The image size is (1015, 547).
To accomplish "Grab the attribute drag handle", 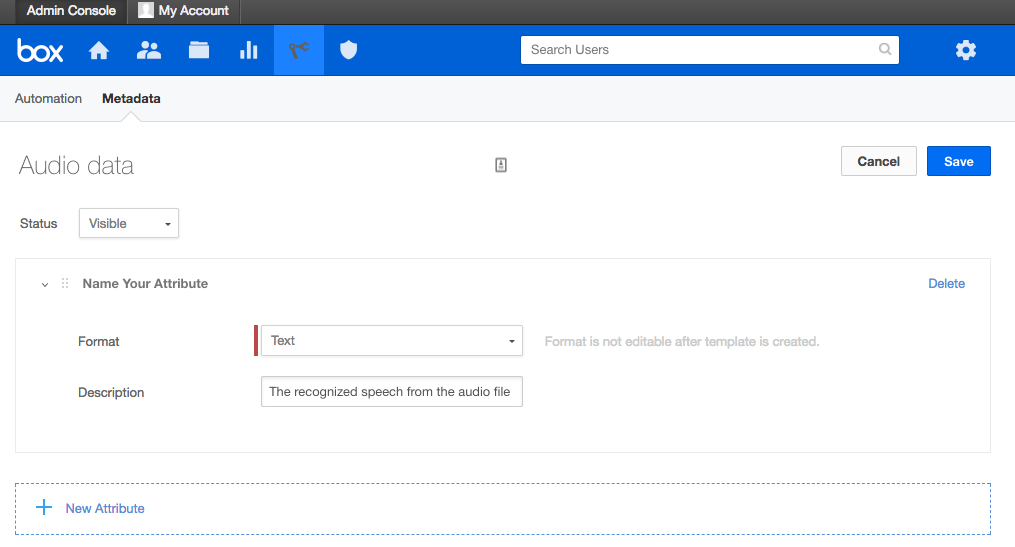I will click(x=65, y=284).
